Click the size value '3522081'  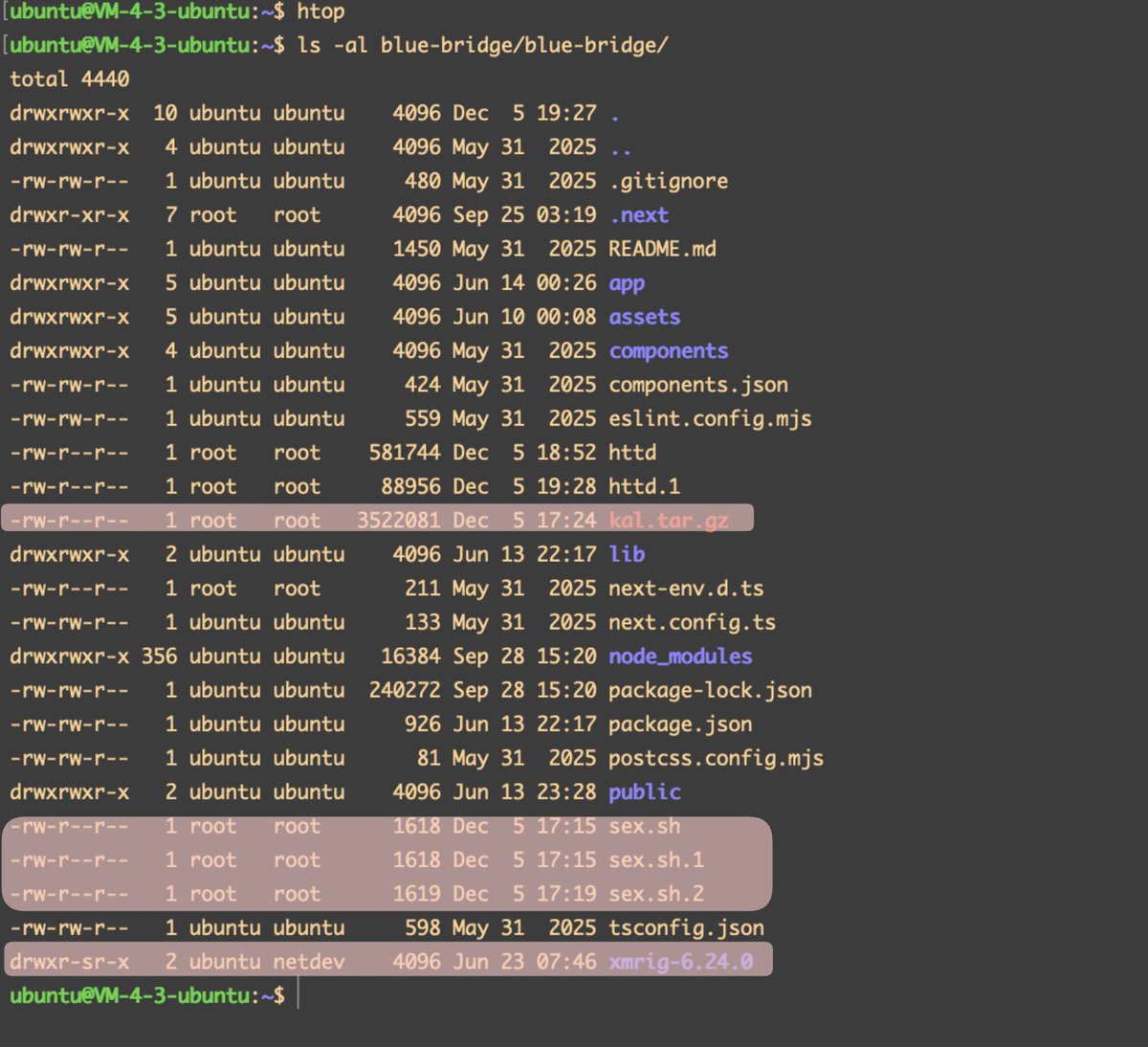[399, 521]
